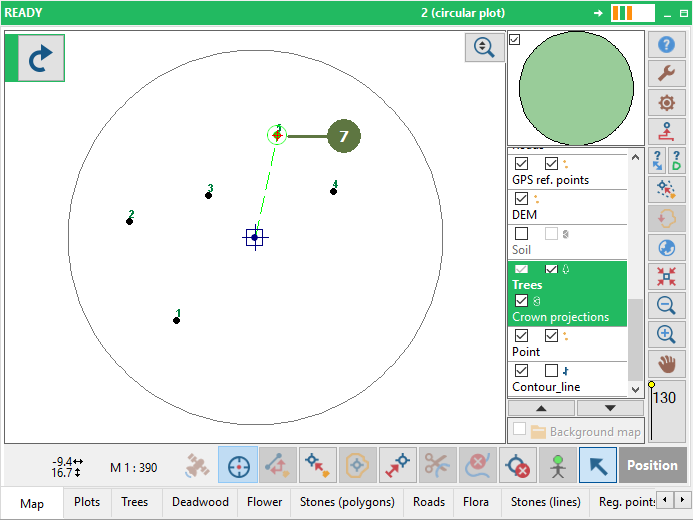Open the Roads tab

pyautogui.click(x=429, y=502)
